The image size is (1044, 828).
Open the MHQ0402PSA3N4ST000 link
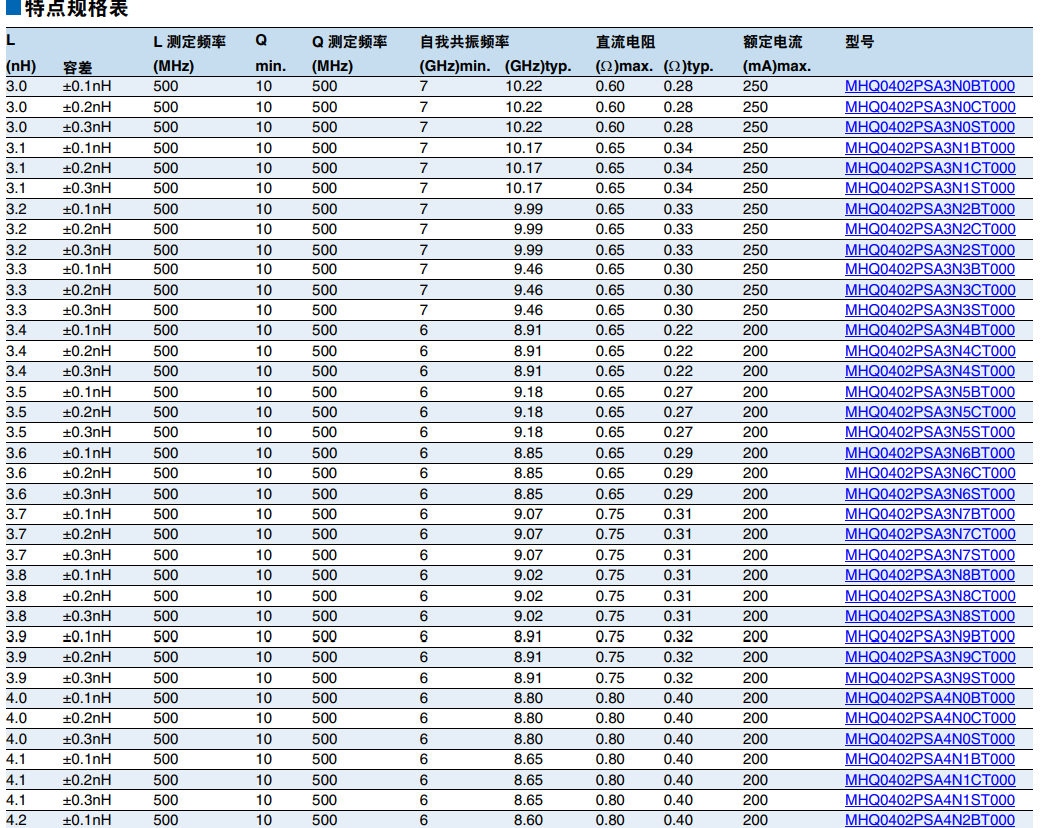click(929, 371)
